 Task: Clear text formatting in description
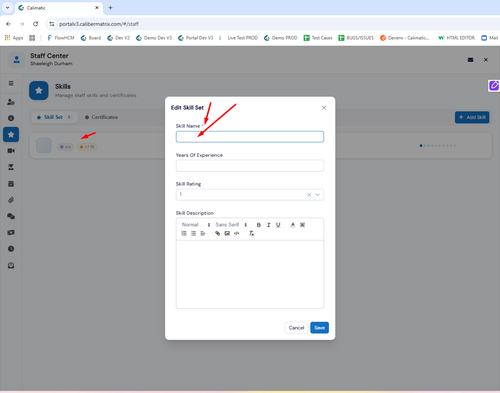pos(251,233)
